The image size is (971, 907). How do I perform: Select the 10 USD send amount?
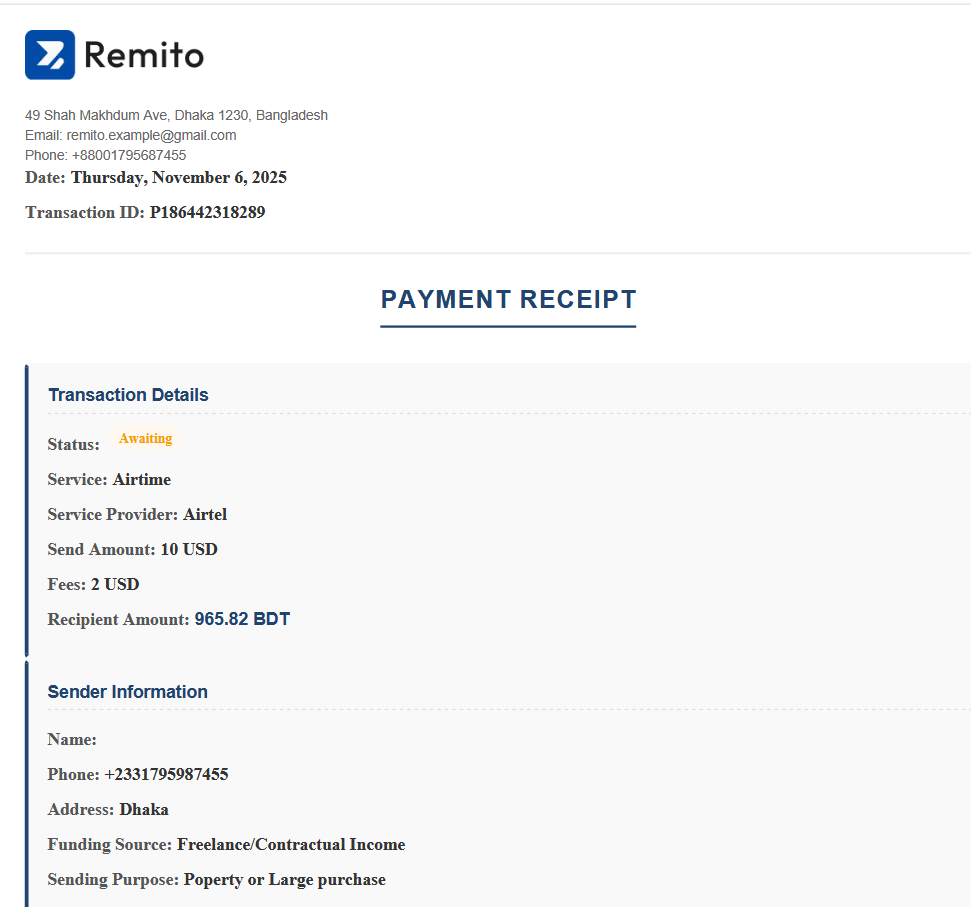tap(189, 550)
